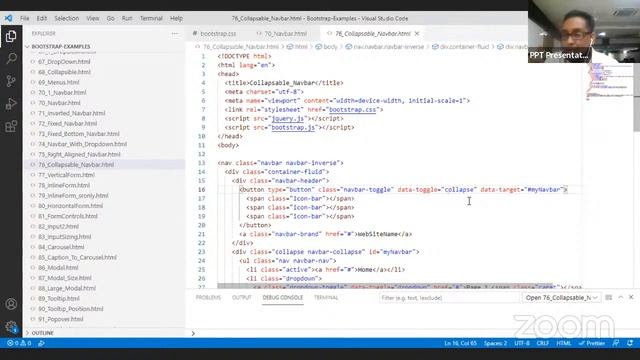640x360 pixels.
Task: Open Explorer more actions ellipsis
Action: (x=175, y=33)
